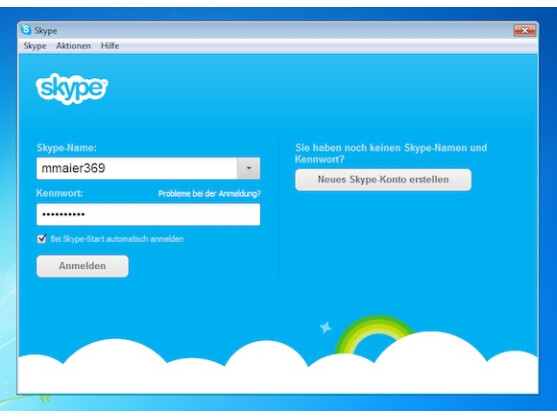The image size is (557, 418).
Task: Click the 'Skype-Name:' label text
Action: tap(66, 148)
